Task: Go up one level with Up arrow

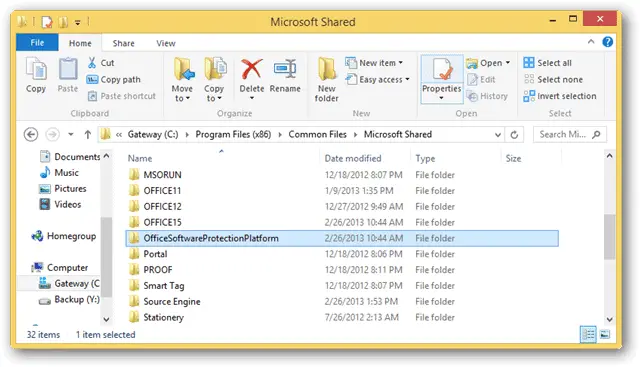Action: pyautogui.click(x=87, y=134)
